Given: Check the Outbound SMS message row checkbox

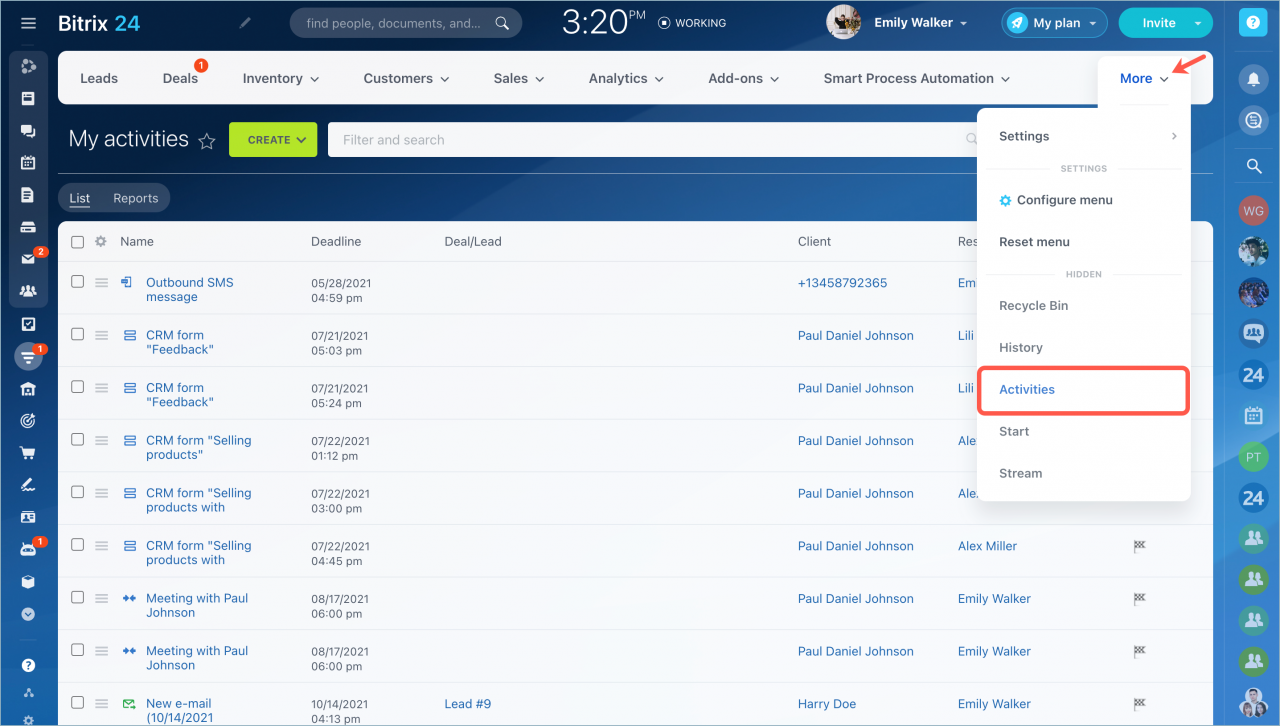Looking at the screenshot, I should point(77,282).
